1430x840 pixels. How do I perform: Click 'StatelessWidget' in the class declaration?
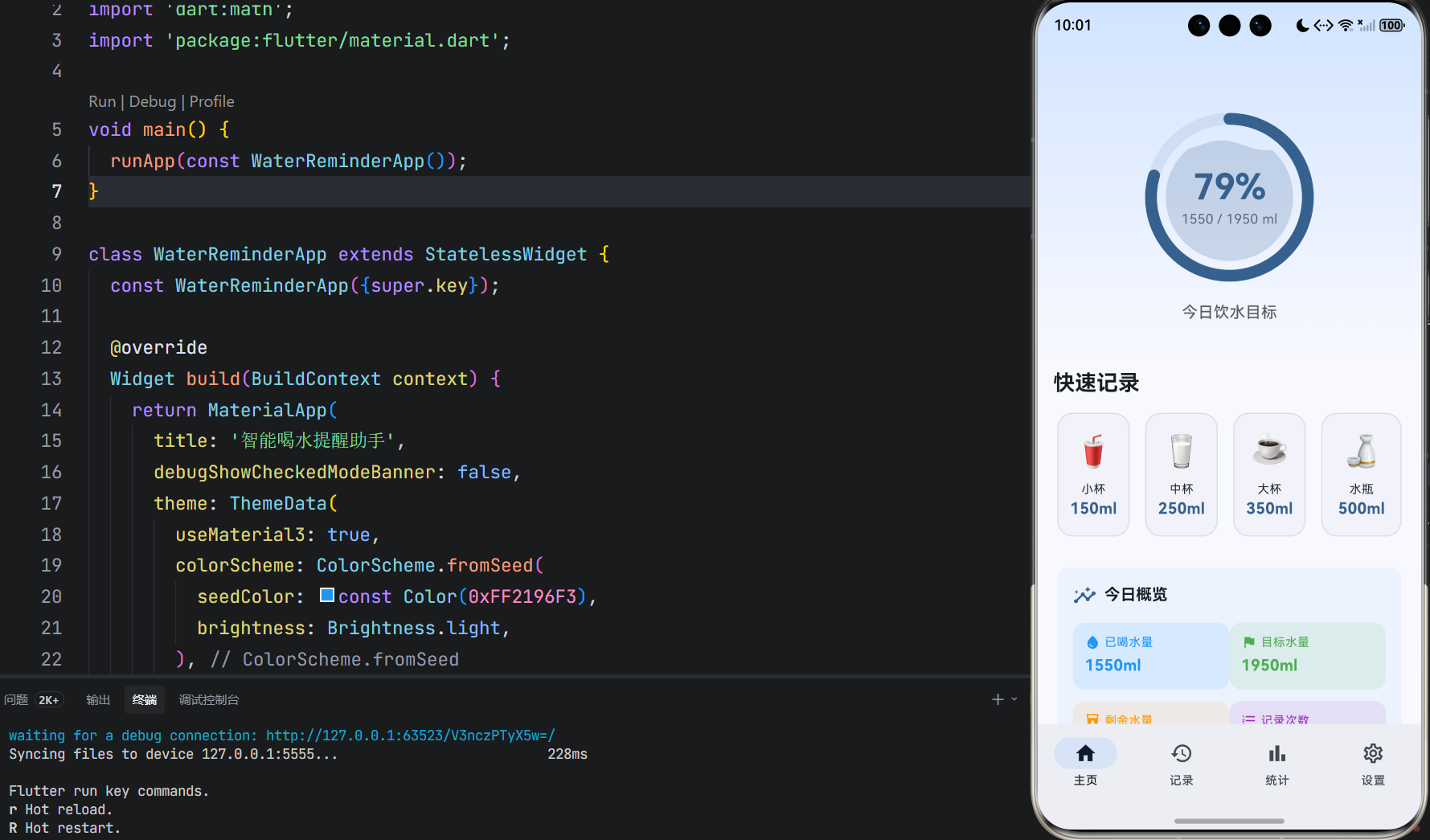pyautogui.click(x=506, y=254)
